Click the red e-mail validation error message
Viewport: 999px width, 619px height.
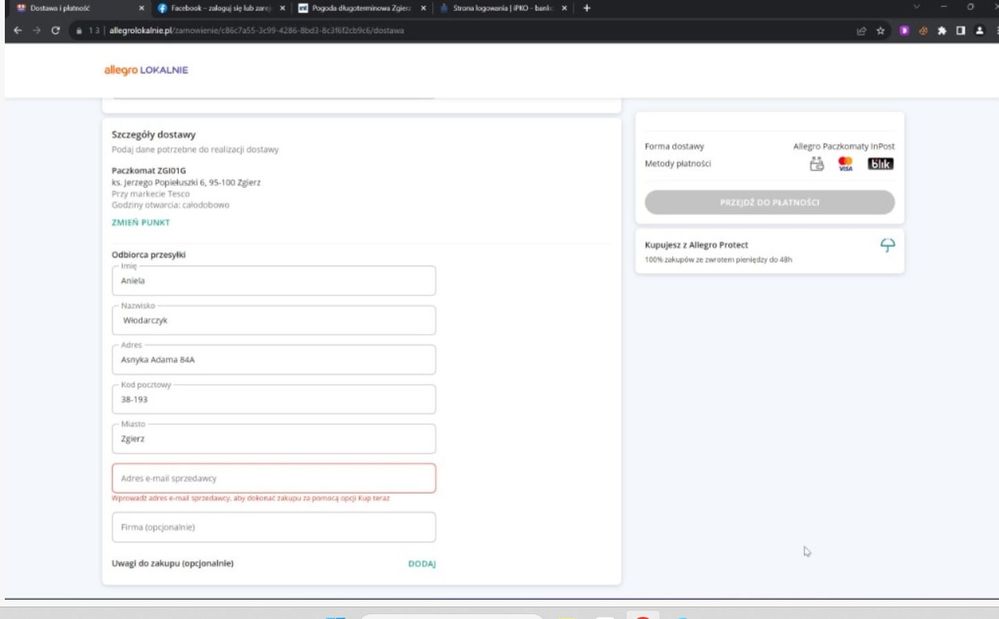pos(250,498)
